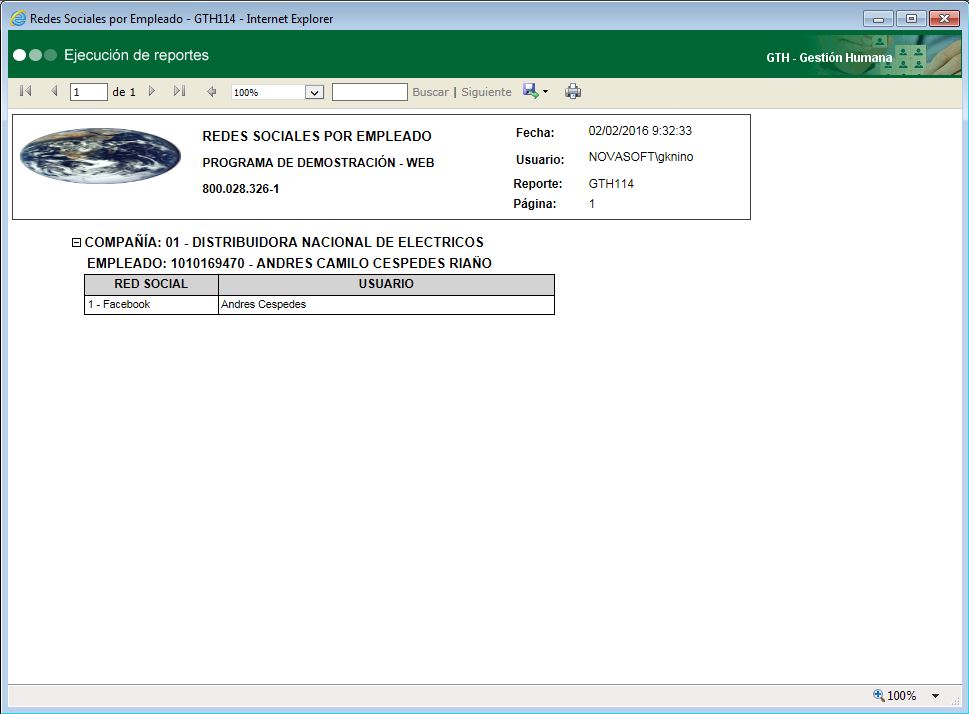Click the page number input box
This screenshot has height=714, width=969.
click(x=87, y=91)
